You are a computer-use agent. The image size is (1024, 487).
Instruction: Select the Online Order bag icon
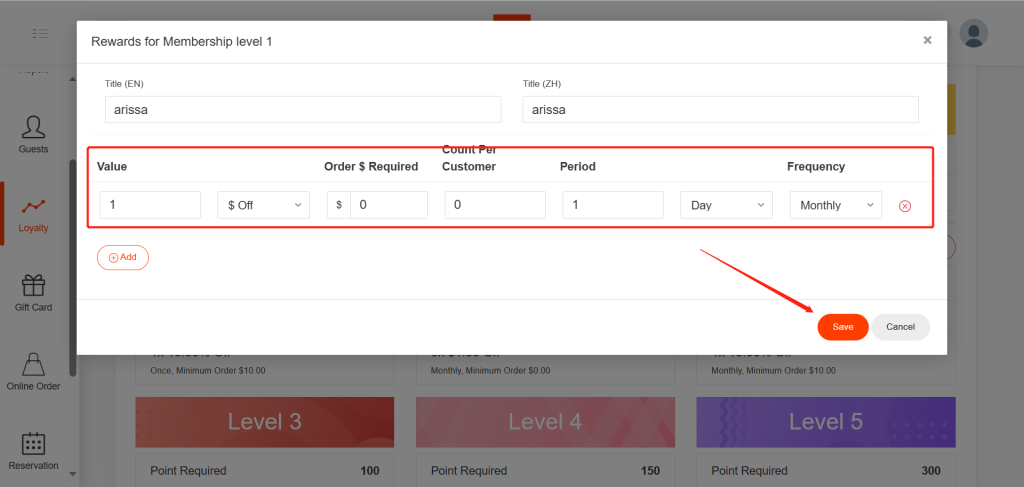coord(33,364)
